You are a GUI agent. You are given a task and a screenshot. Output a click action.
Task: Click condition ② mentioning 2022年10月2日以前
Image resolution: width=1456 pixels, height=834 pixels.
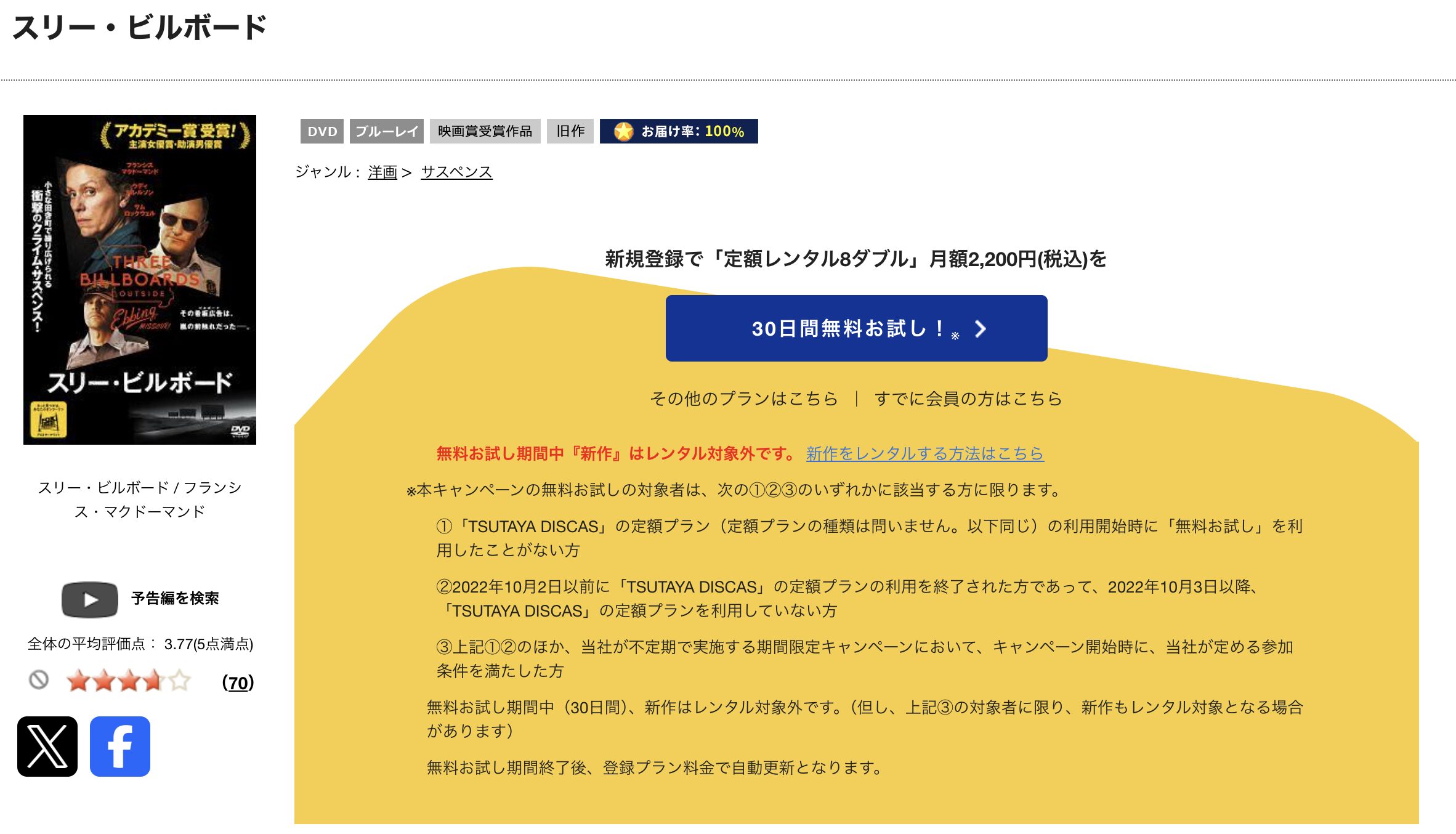(x=847, y=599)
